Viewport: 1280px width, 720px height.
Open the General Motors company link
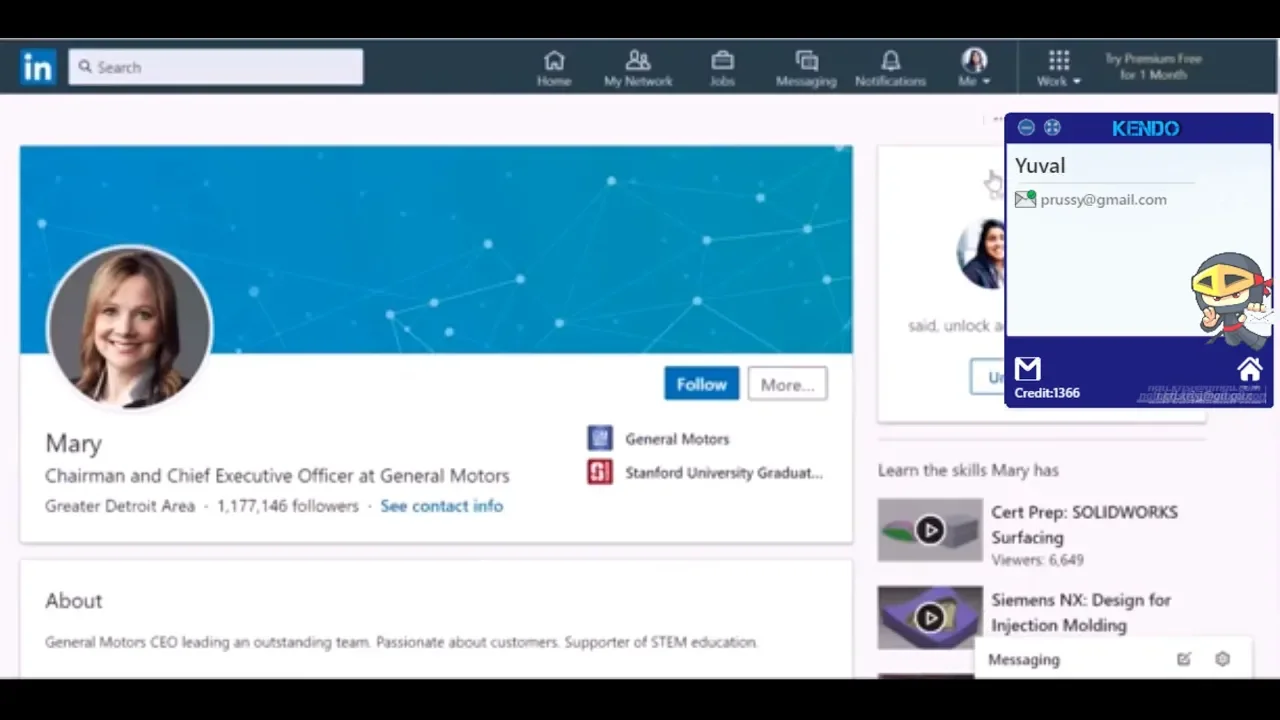677,439
